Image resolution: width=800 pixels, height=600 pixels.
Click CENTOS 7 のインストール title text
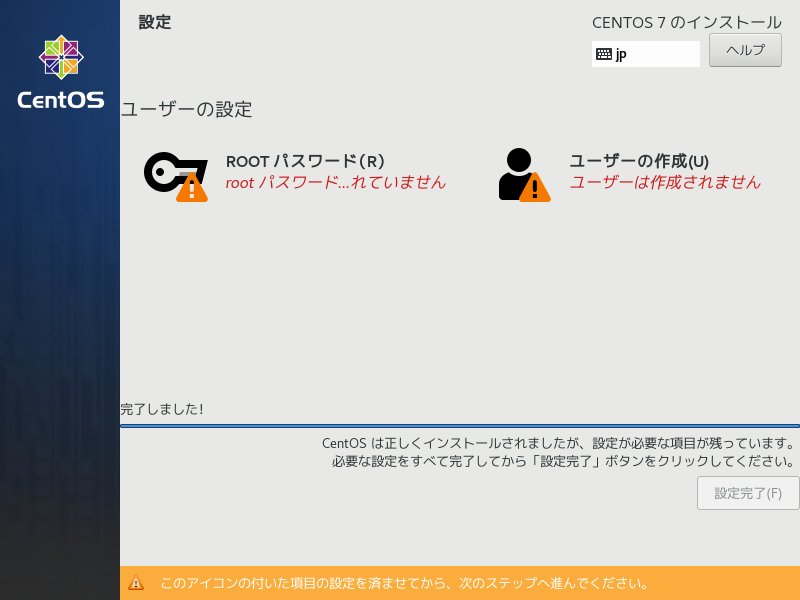coord(687,22)
